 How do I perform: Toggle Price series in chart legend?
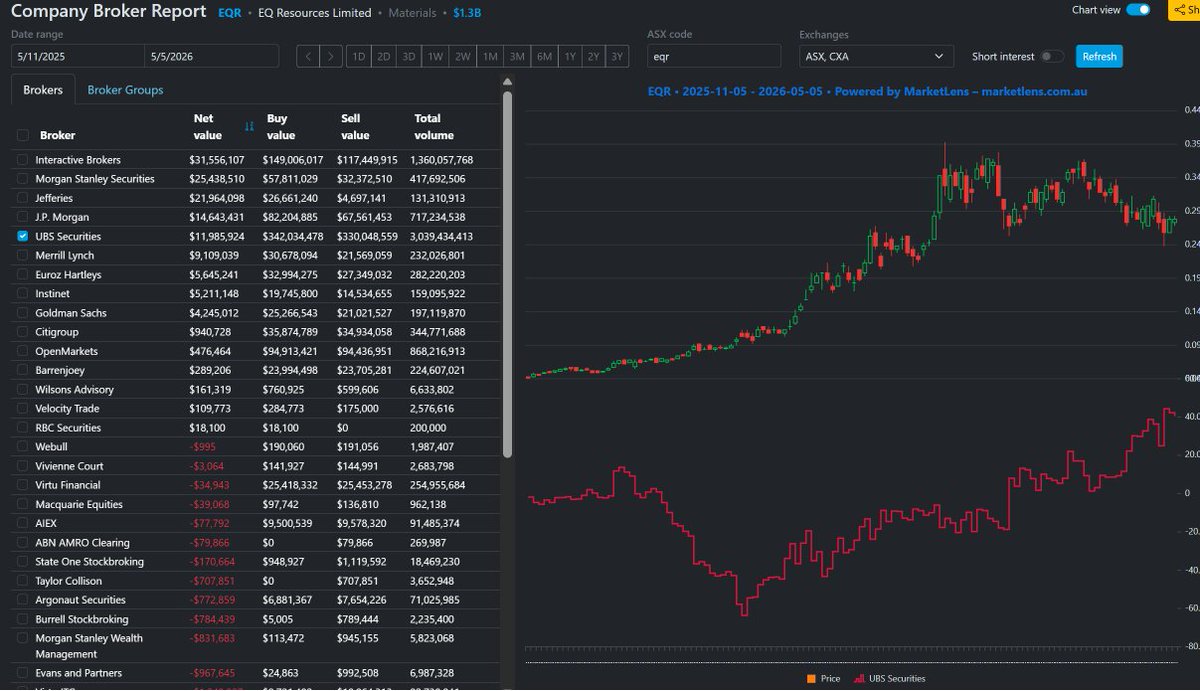click(823, 678)
